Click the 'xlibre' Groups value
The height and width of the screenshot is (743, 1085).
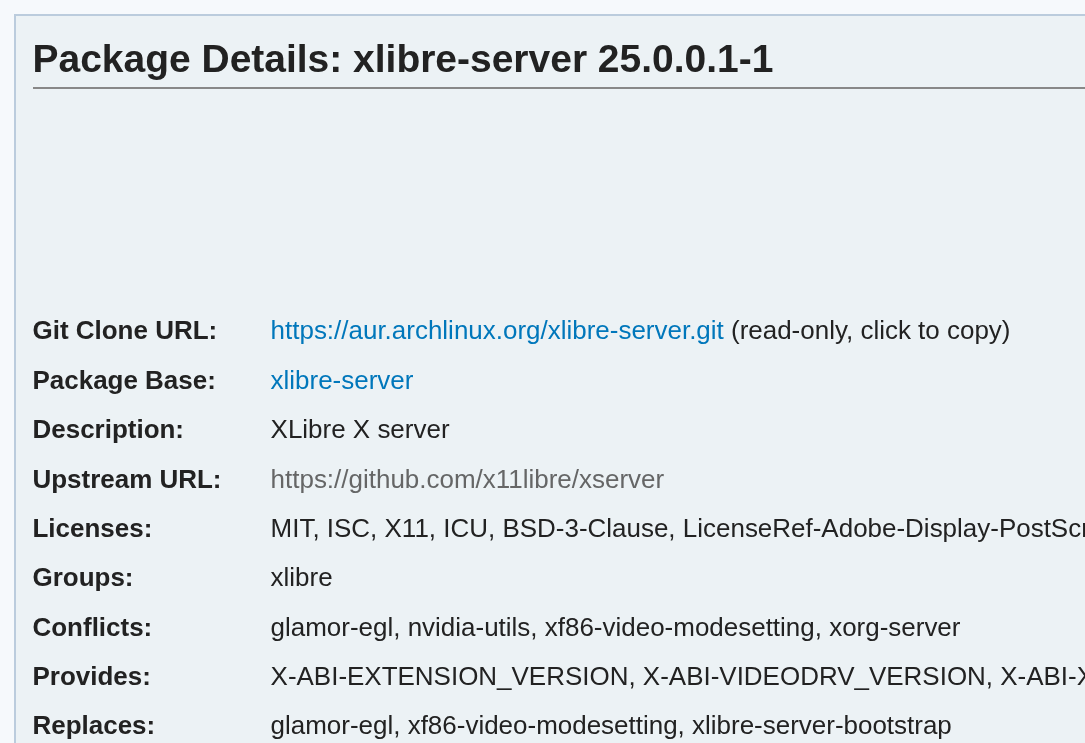[x=301, y=578]
